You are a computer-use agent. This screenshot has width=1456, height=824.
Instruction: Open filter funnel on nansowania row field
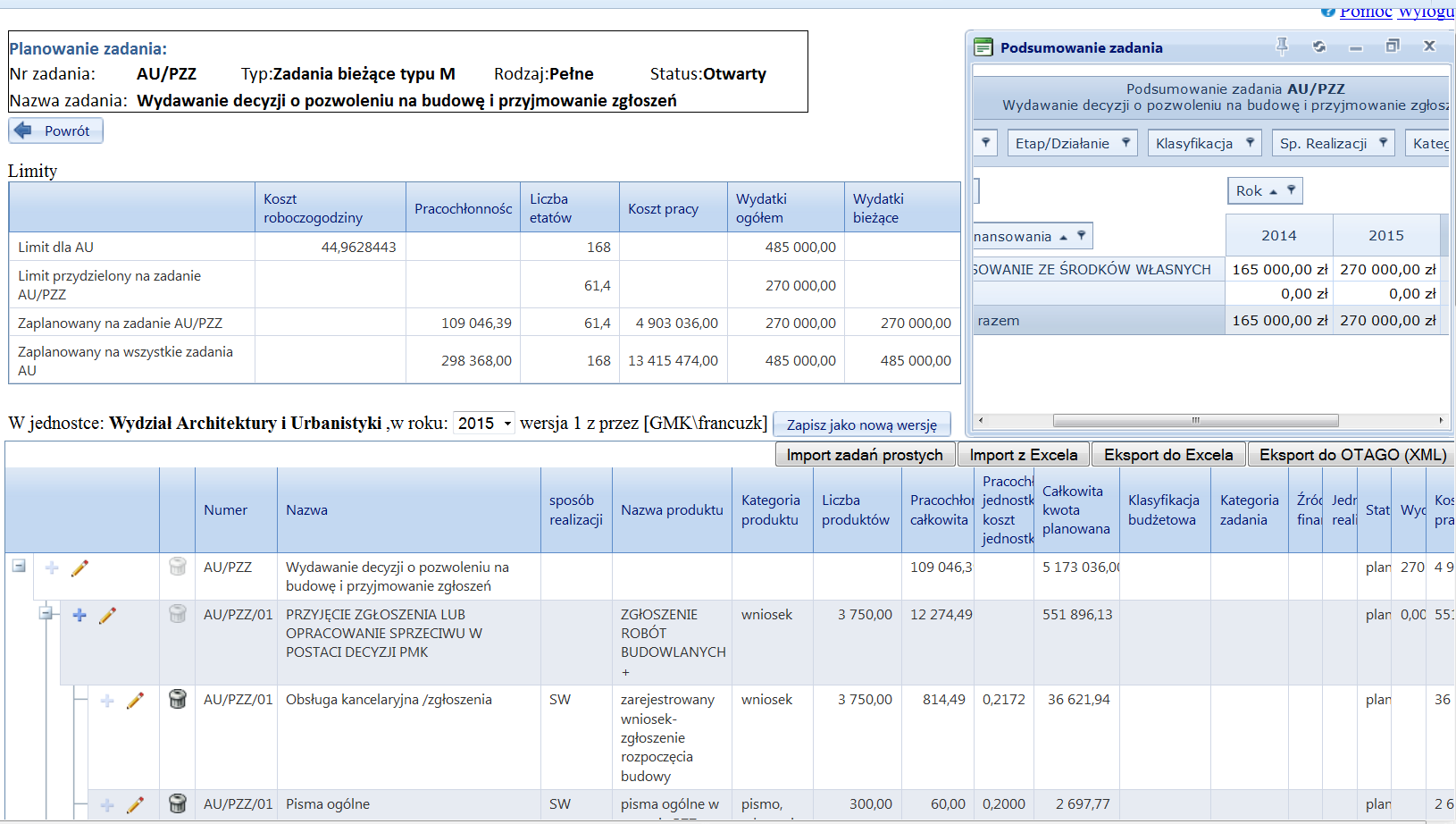click(x=1081, y=235)
